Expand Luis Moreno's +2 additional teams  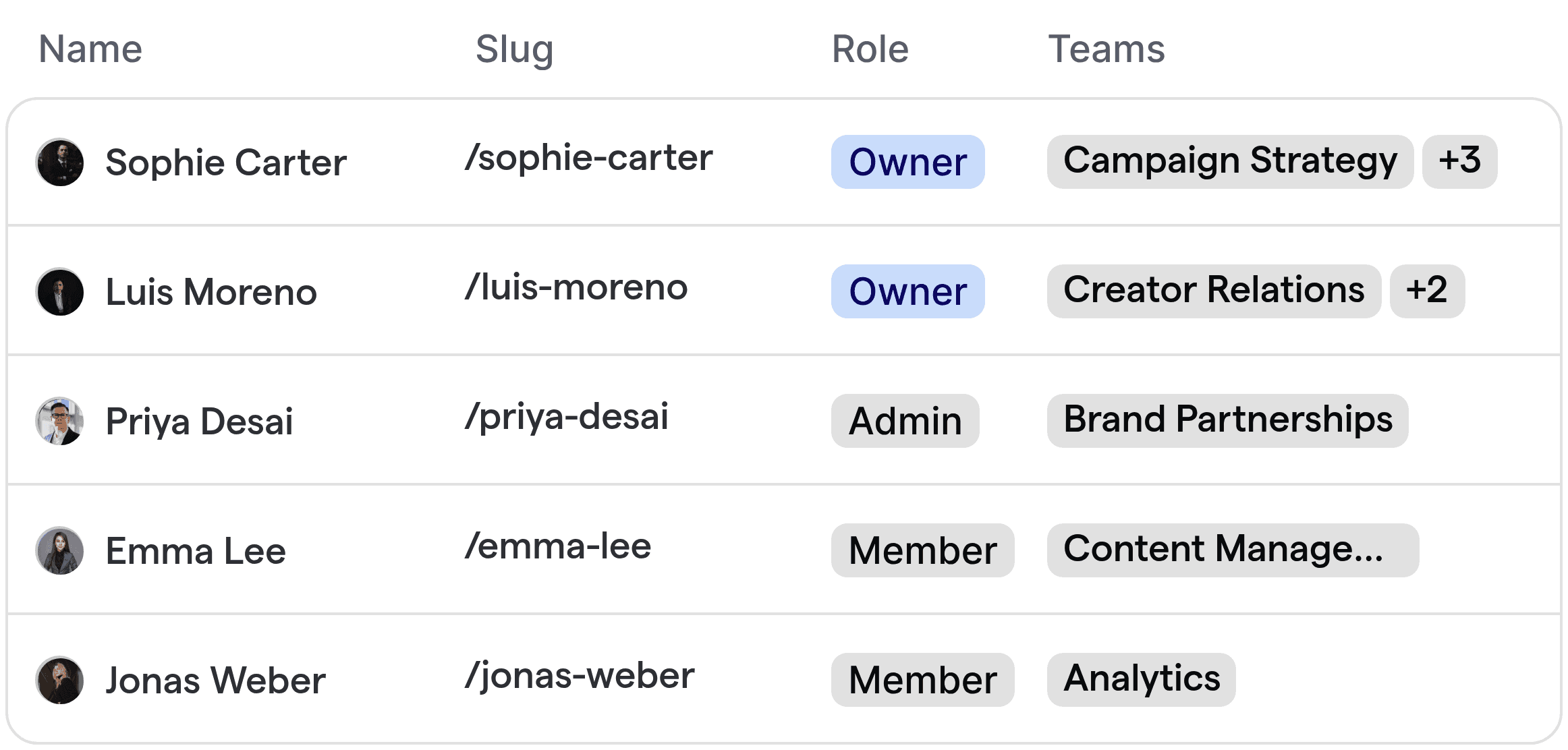pyautogui.click(x=1427, y=291)
